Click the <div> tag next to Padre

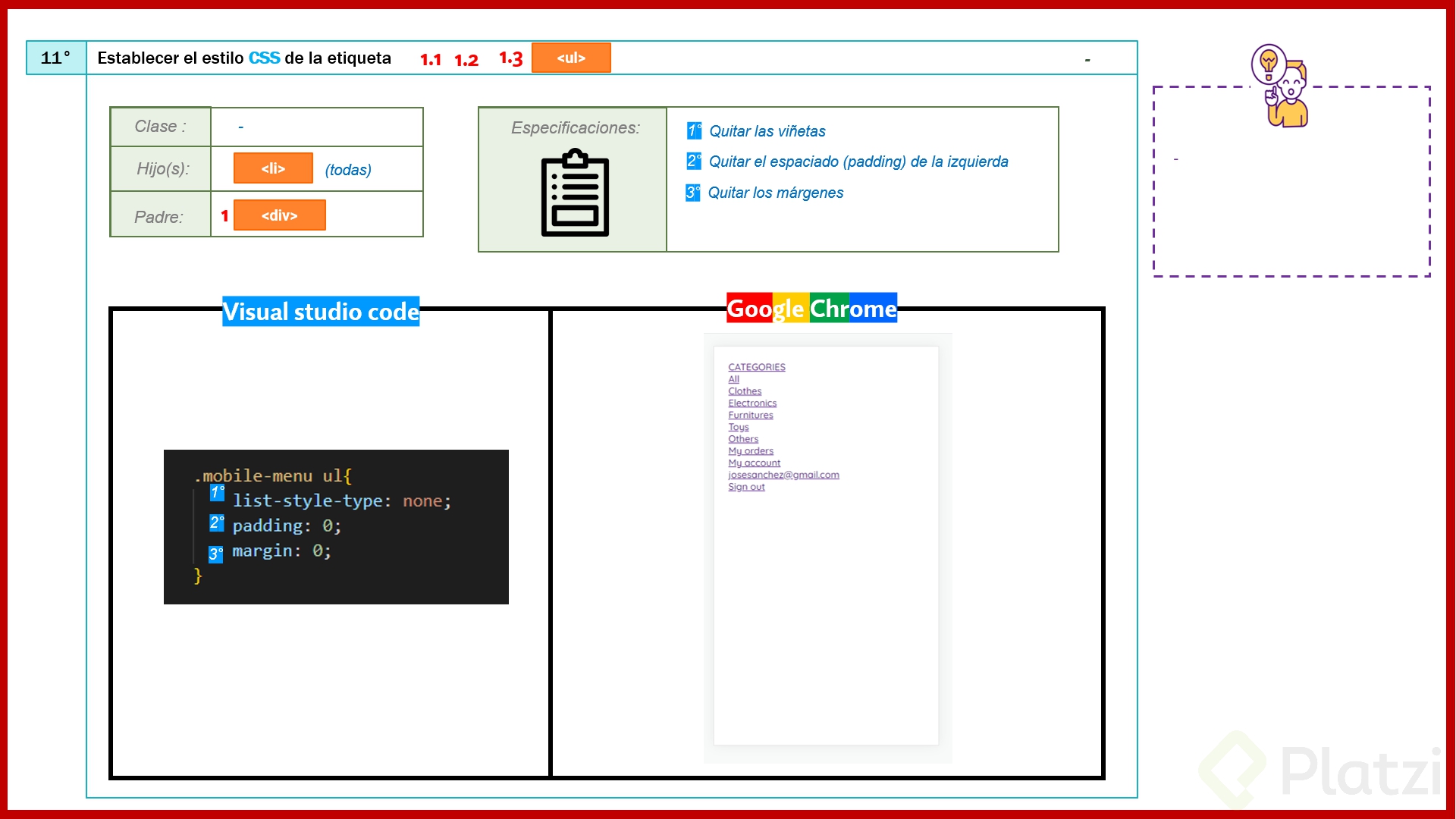280,215
